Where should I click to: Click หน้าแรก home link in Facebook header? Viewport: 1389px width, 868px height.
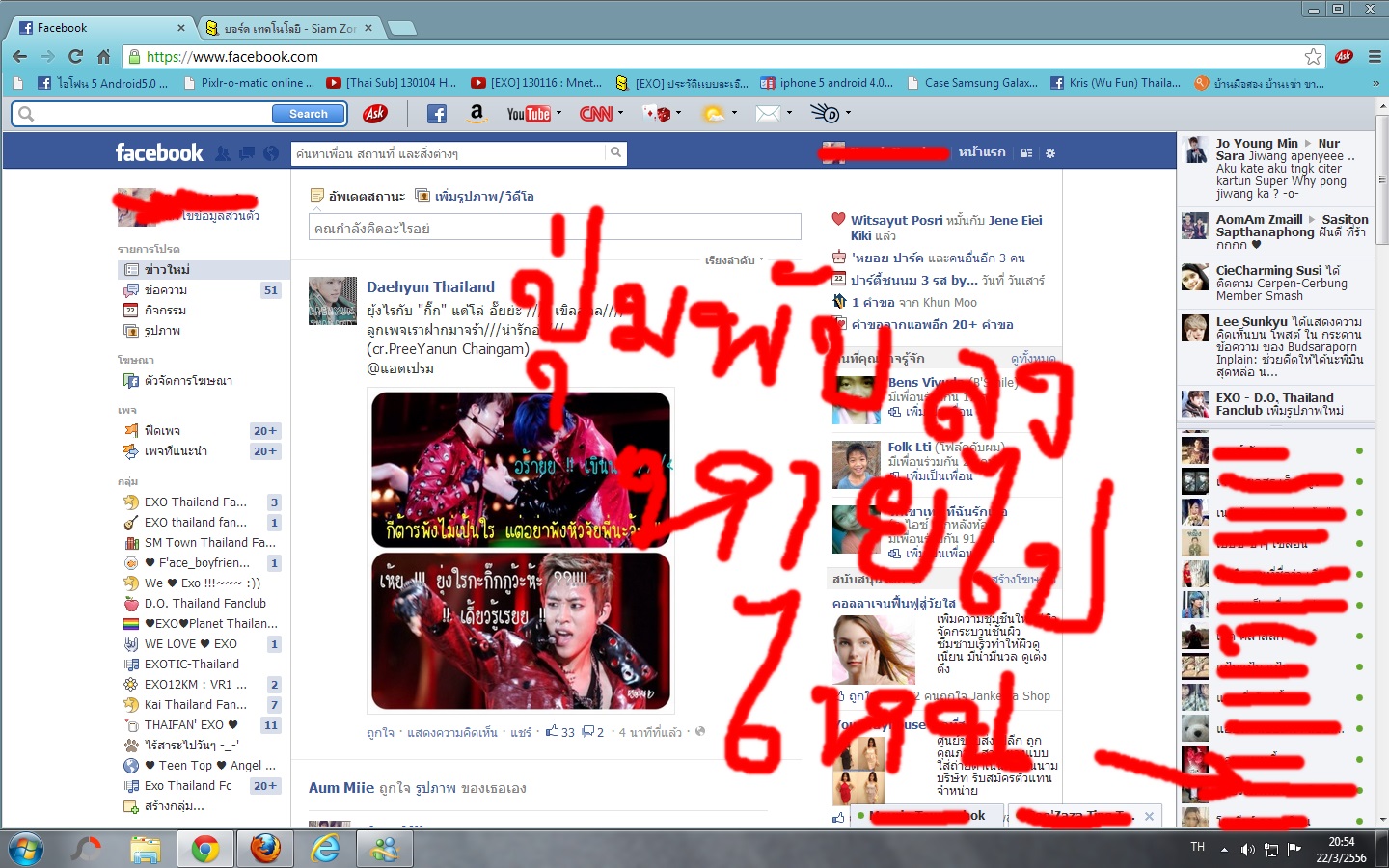982,152
